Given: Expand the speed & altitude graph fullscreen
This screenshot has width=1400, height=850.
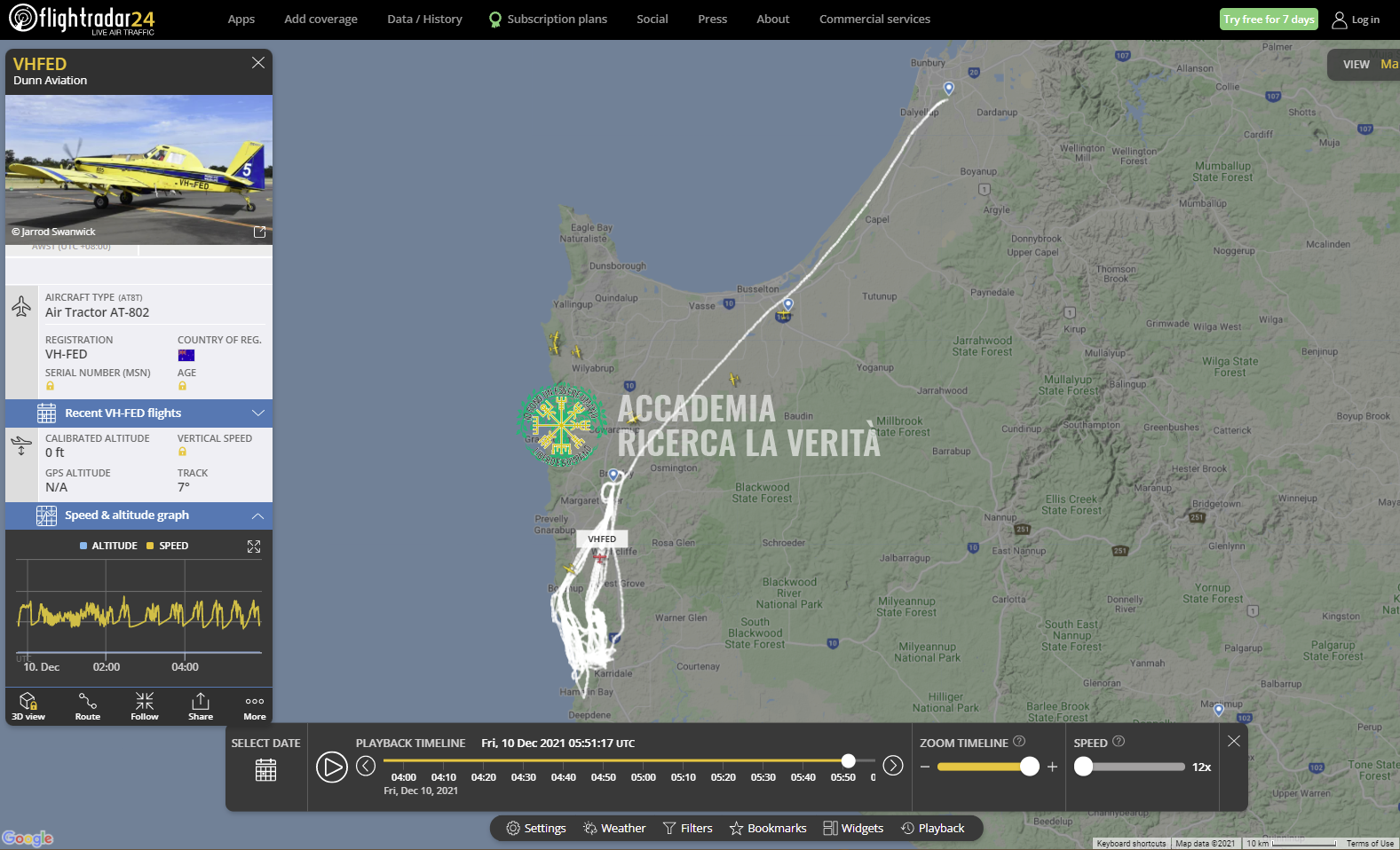Looking at the screenshot, I should (254, 547).
